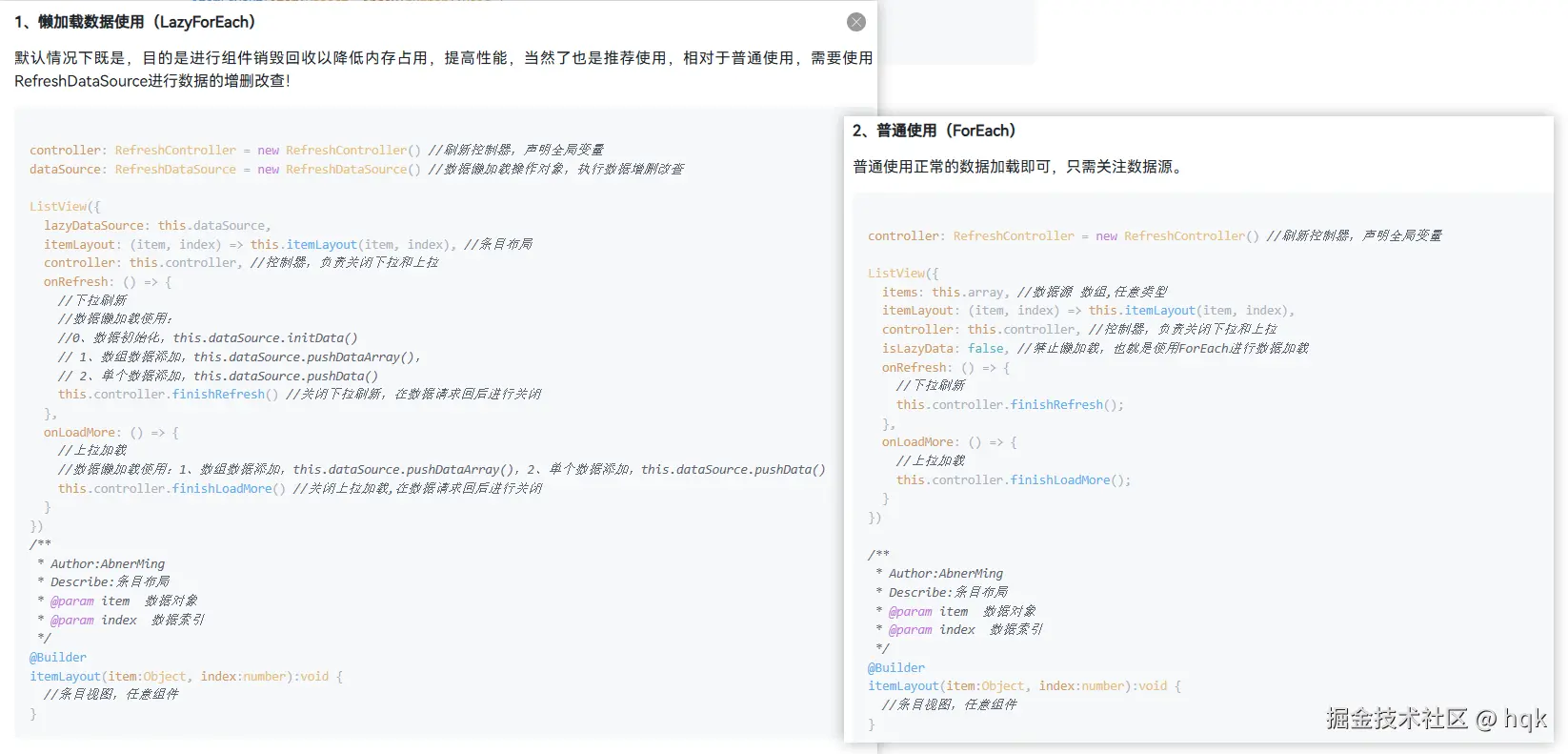Screen dimensions: 1568x754
Task: Click "@Builder" in the LazyForEach panel
Action: (x=58, y=658)
